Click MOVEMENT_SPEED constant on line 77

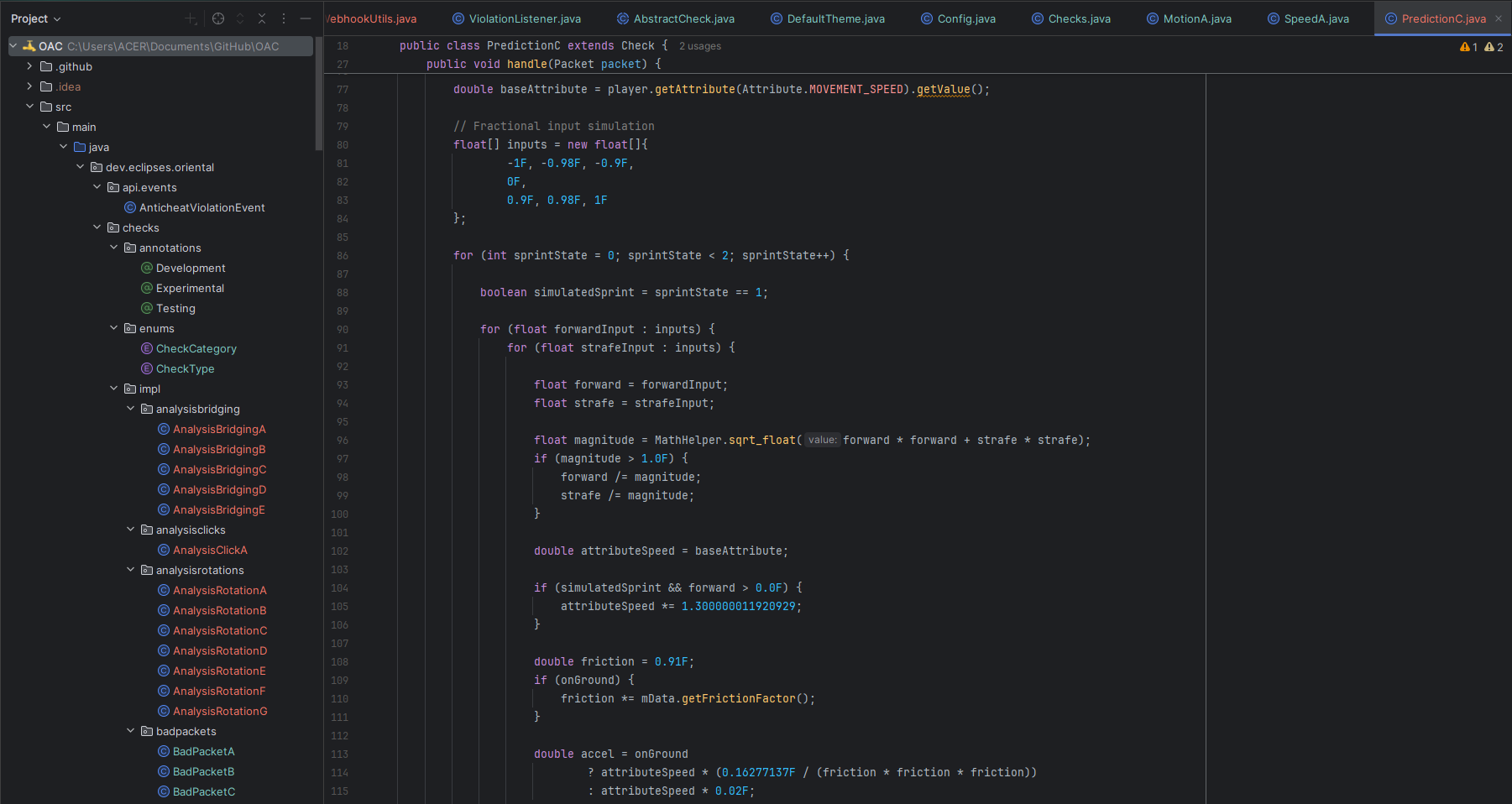click(856, 89)
